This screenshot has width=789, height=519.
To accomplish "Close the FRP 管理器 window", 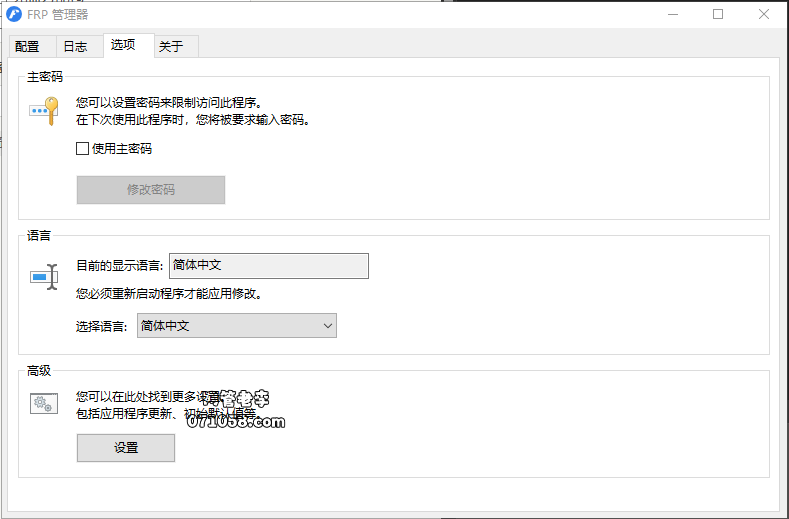I will (764, 15).
